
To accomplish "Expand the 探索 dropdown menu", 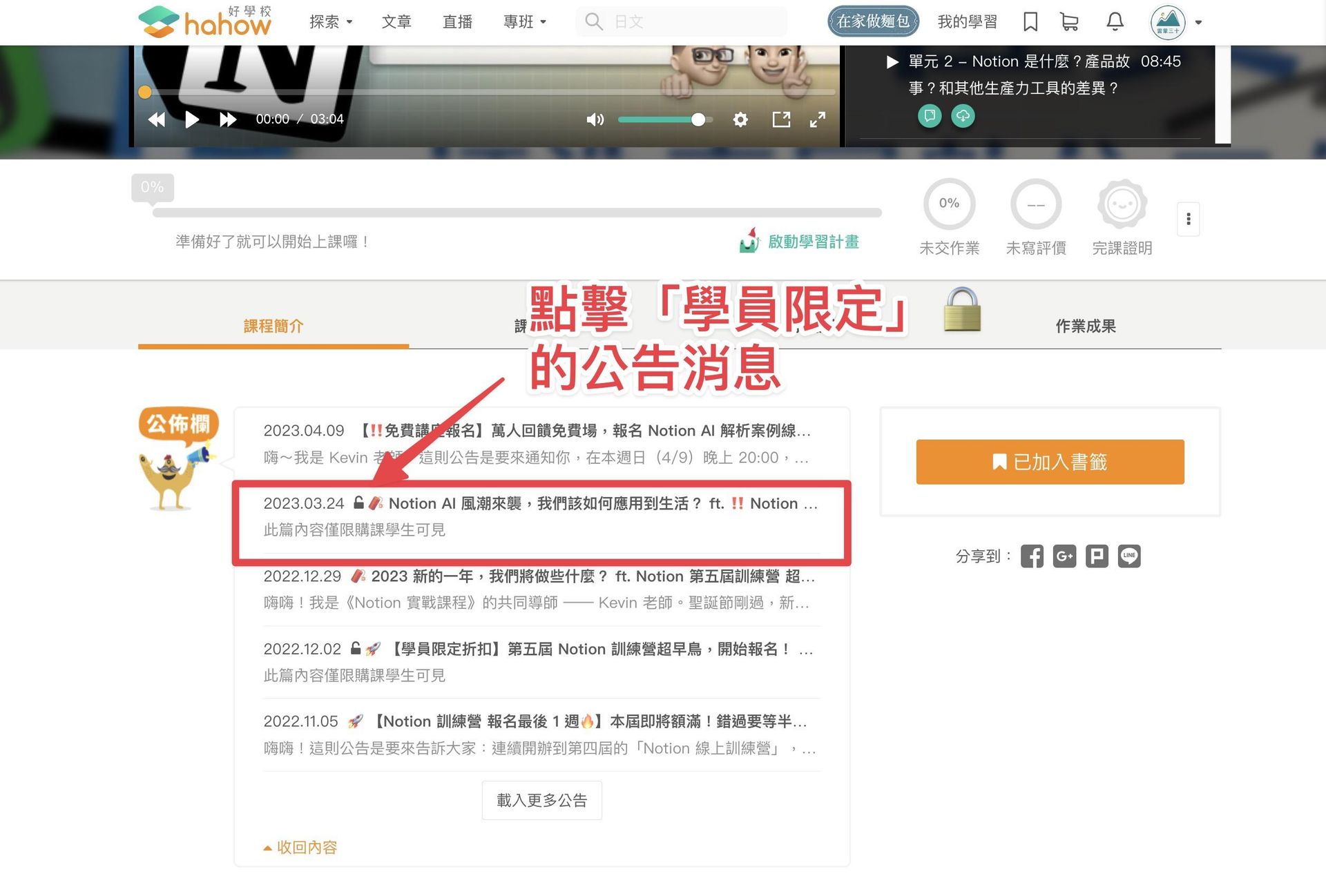I will [331, 22].
